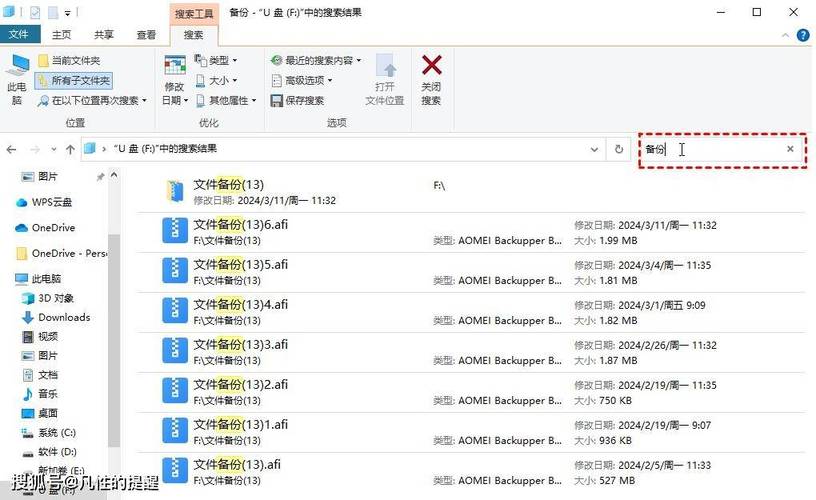Expand the address bar history dropdown
Screen dimensions: 816x500
[594, 149]
